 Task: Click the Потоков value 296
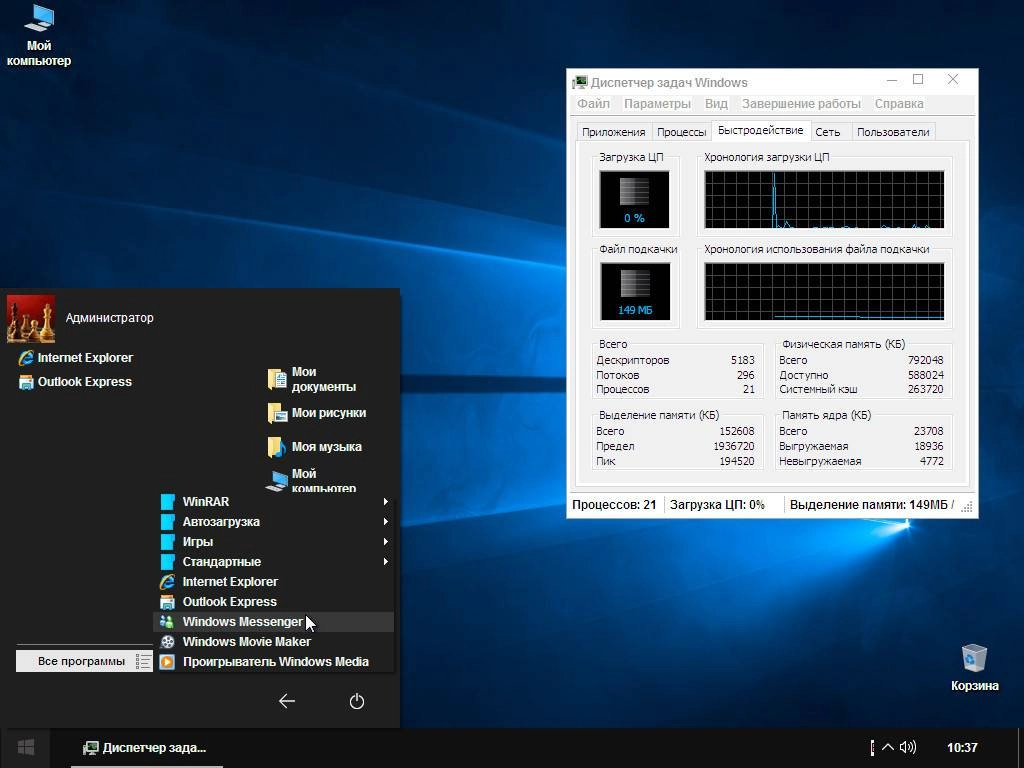pos(745,376)
